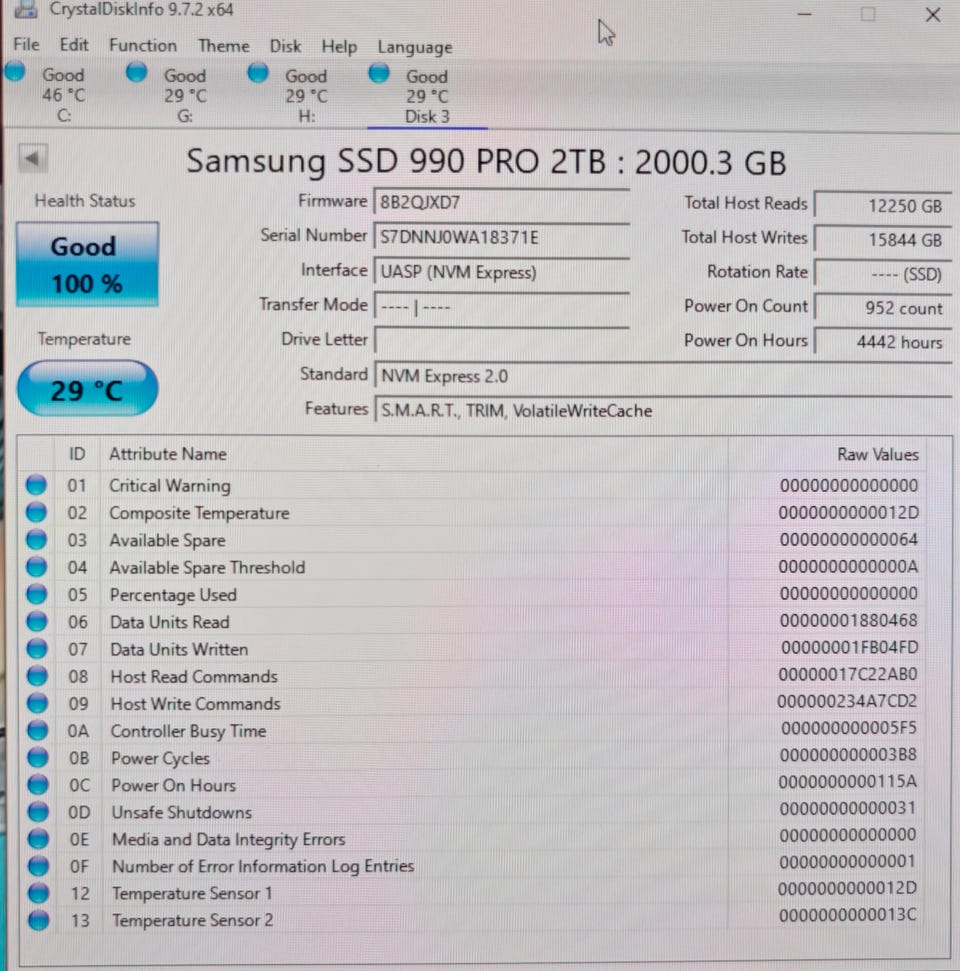Click the Transfer Mode field
The image size is (960, 971).
pyautogui.click(x=502, y=306)
